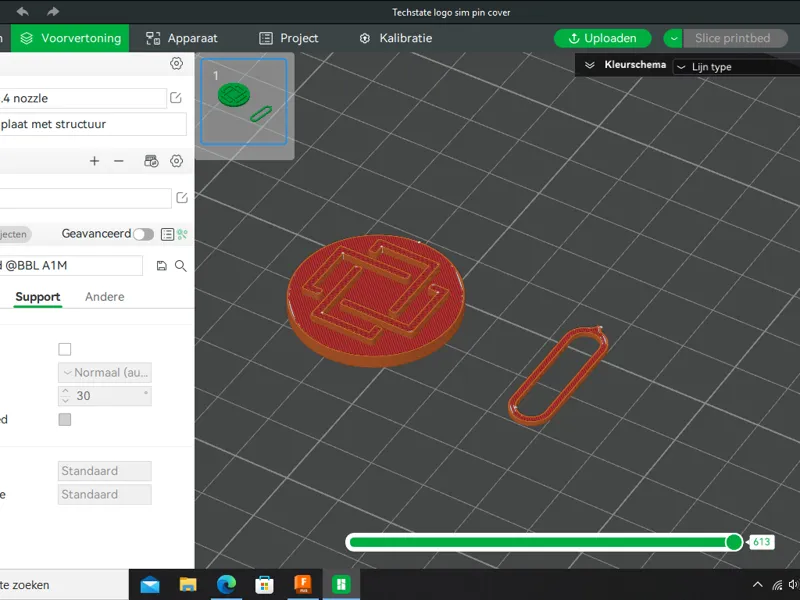Open the second Standaard dropdown
The image size is (800, 600).
click(x=105, y=494)
